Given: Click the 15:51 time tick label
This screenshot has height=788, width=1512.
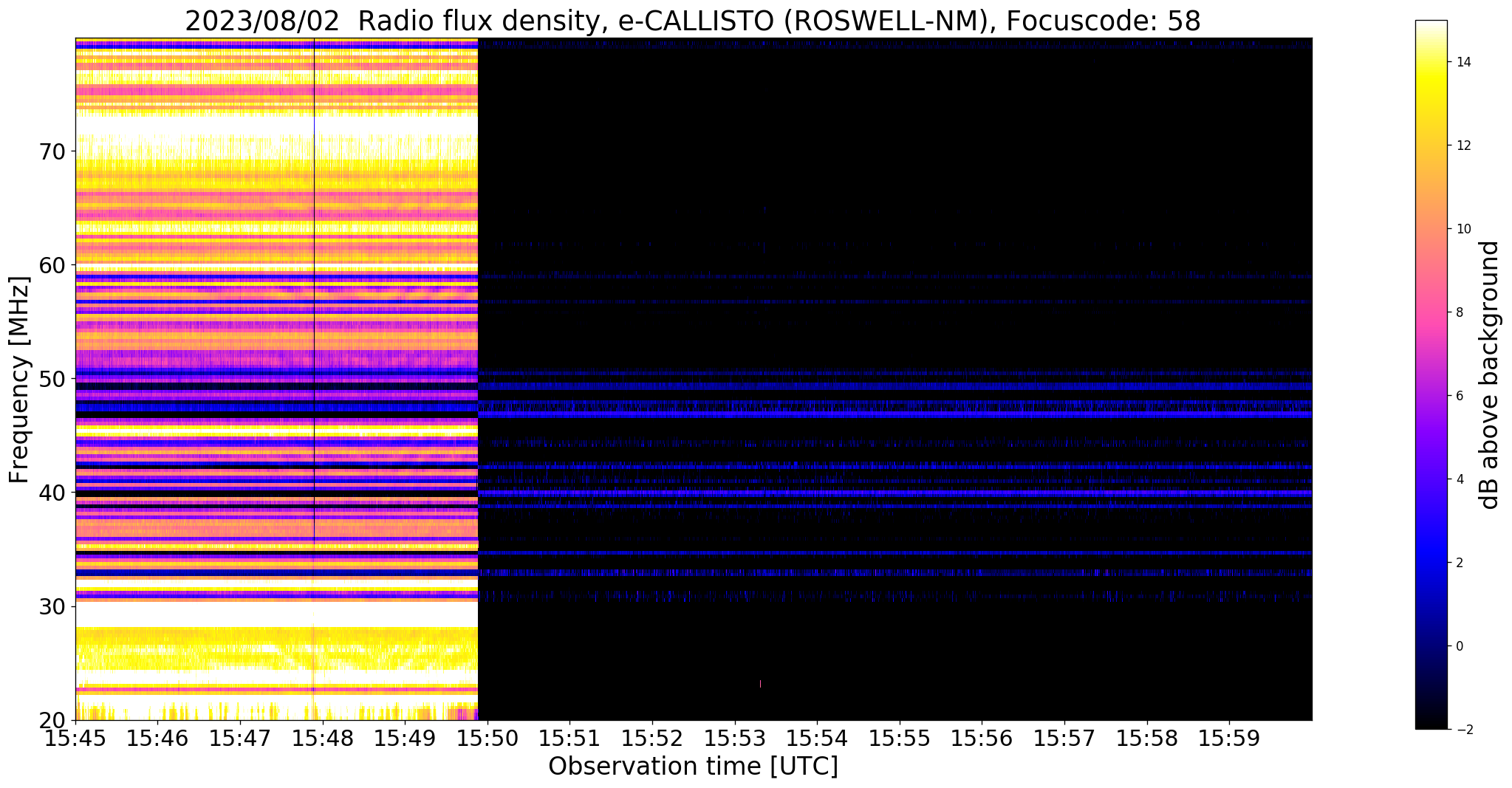Looking at the screenshot, I should click(569, 738).
